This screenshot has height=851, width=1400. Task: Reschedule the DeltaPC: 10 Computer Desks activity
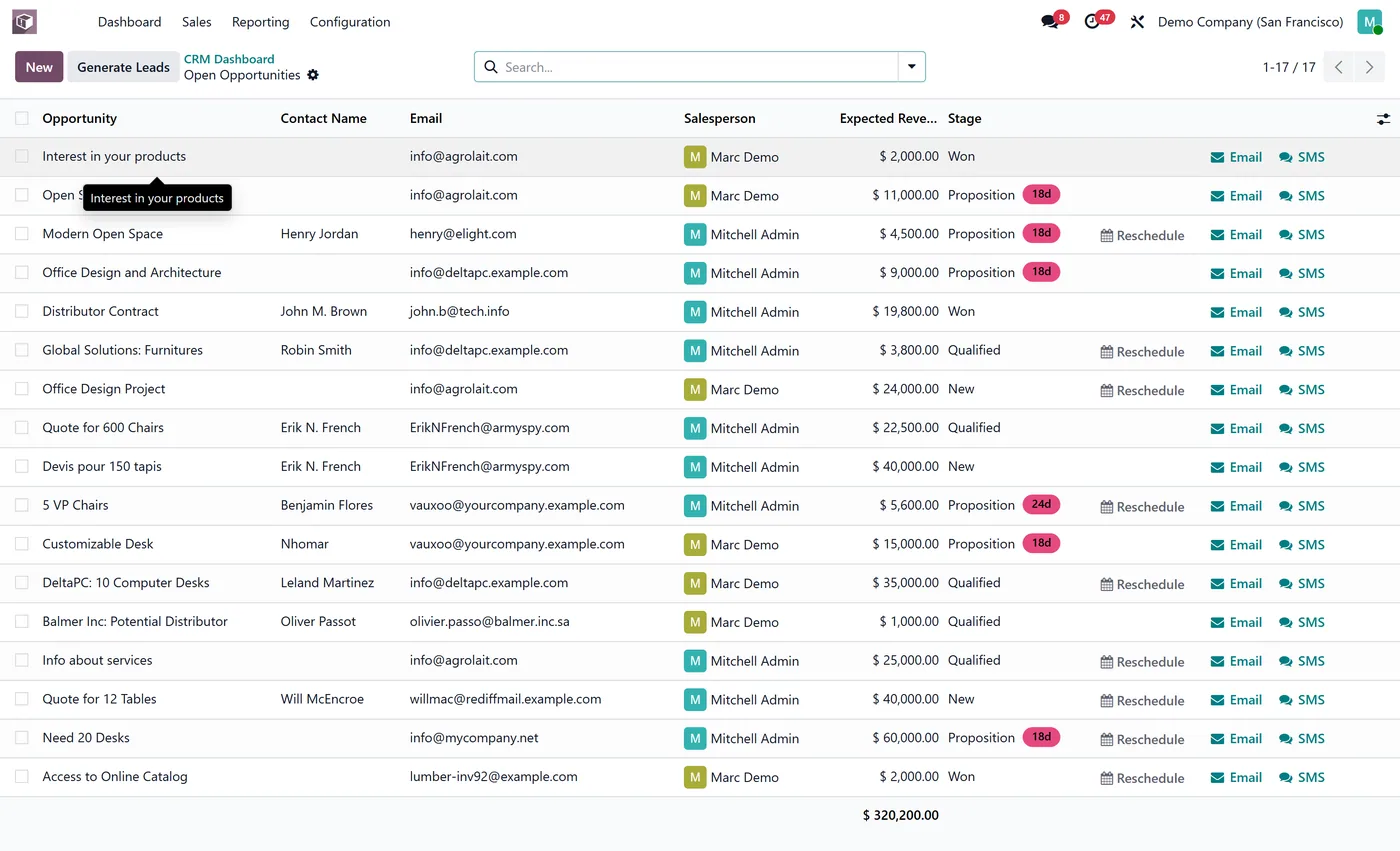1142,584
